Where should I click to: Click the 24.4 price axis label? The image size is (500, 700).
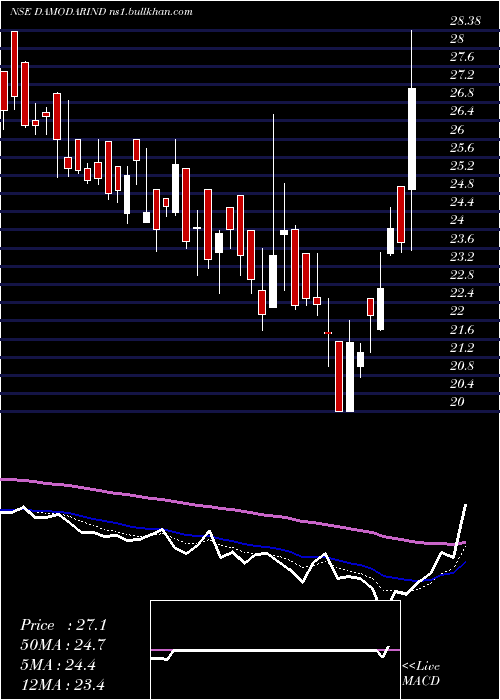click(x=462, y=202)
